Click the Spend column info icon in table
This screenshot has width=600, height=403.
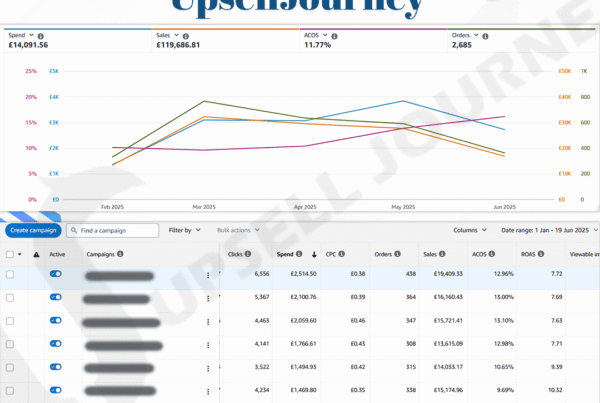[x=299, y=254]
